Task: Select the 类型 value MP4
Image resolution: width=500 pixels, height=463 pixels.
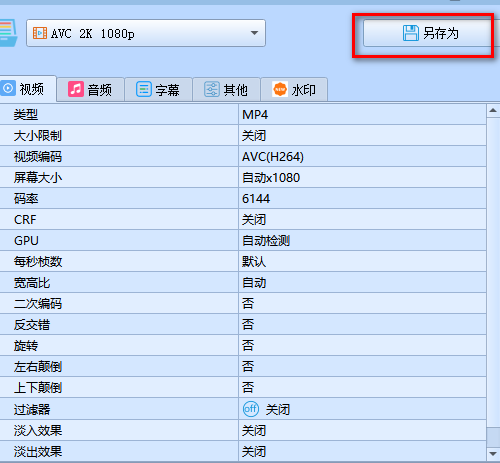Action: click(255, 115)
